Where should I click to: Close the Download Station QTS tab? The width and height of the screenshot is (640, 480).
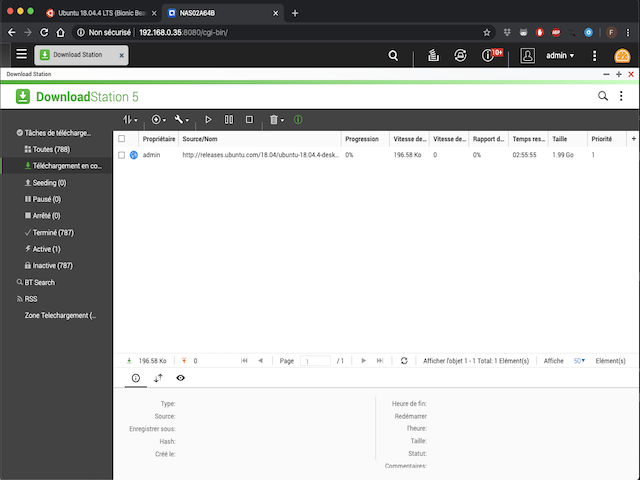click(x=121, y=56)
